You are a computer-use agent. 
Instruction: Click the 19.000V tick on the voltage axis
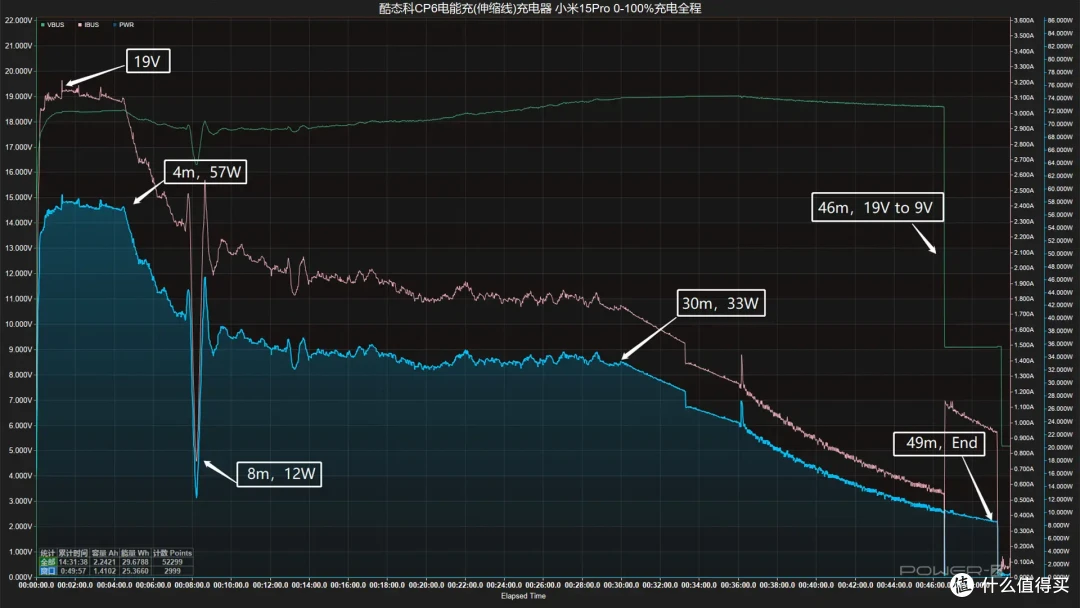[x=19, y=96]
